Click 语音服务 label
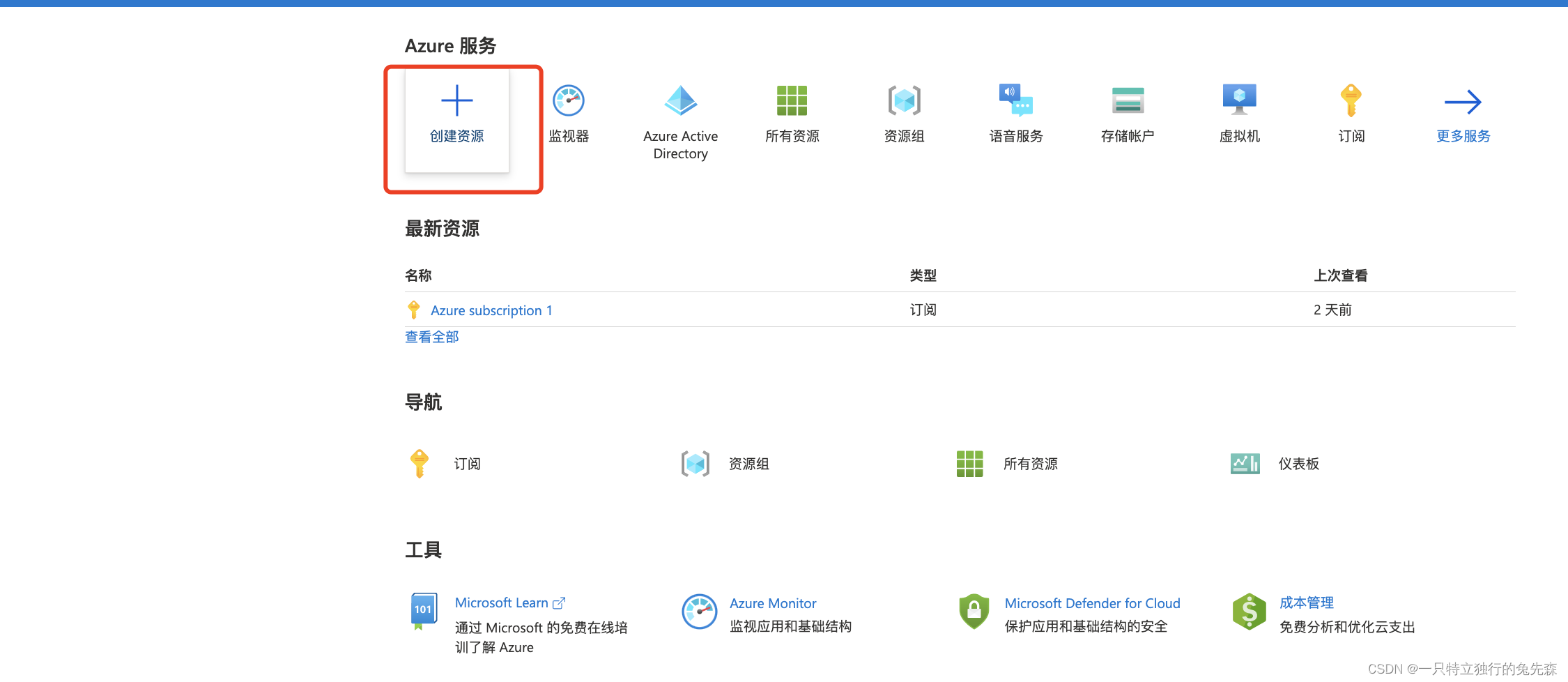The width and height of the screenshot is (1568, 682). point(1016,136)
